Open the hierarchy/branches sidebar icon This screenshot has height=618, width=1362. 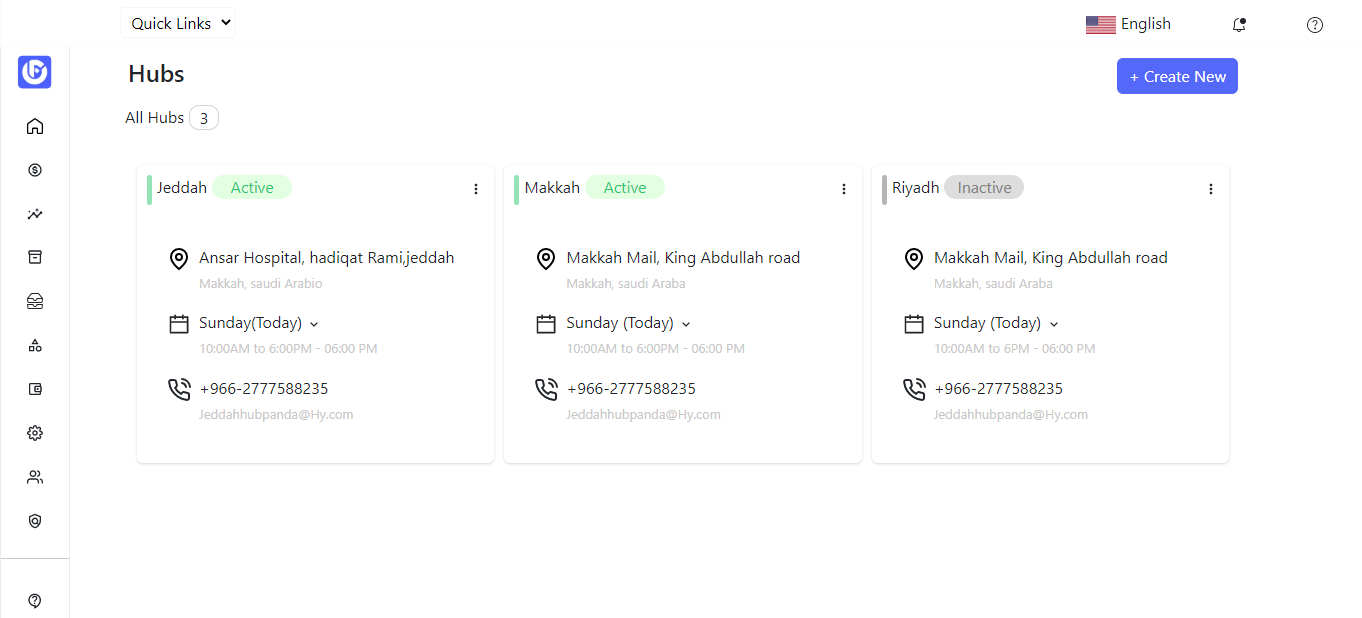(x=35, y=345)
